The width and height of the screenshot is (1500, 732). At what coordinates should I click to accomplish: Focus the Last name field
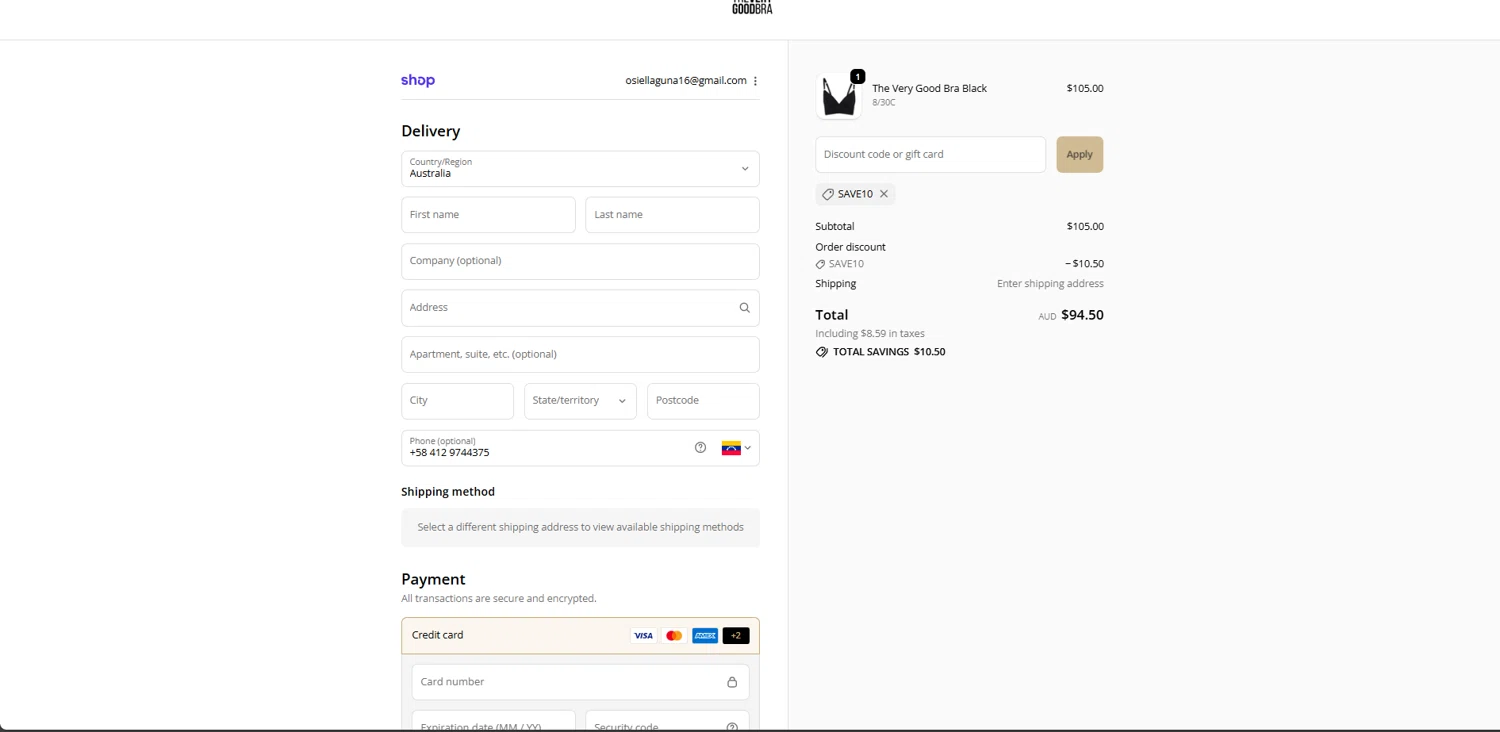(672, 215)
